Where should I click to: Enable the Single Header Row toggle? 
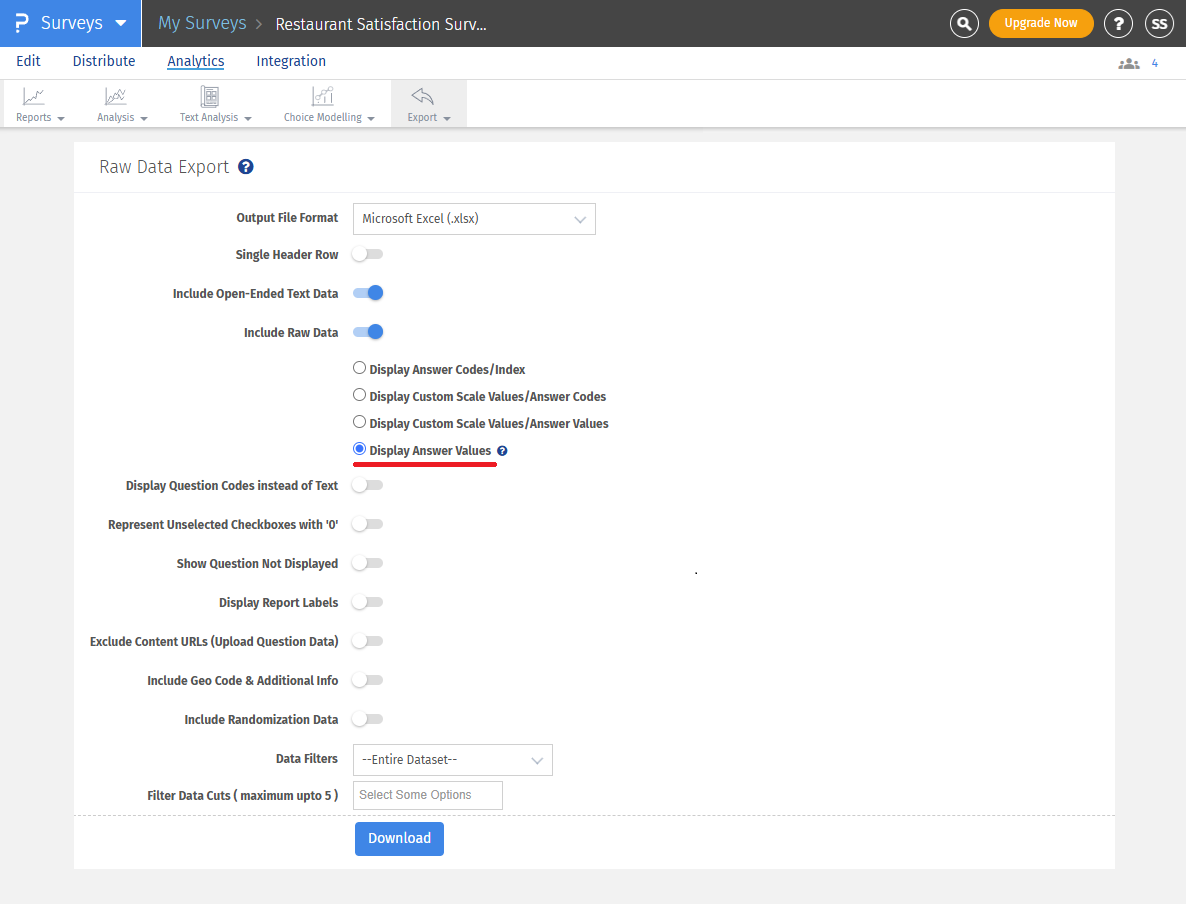[367, 254]
